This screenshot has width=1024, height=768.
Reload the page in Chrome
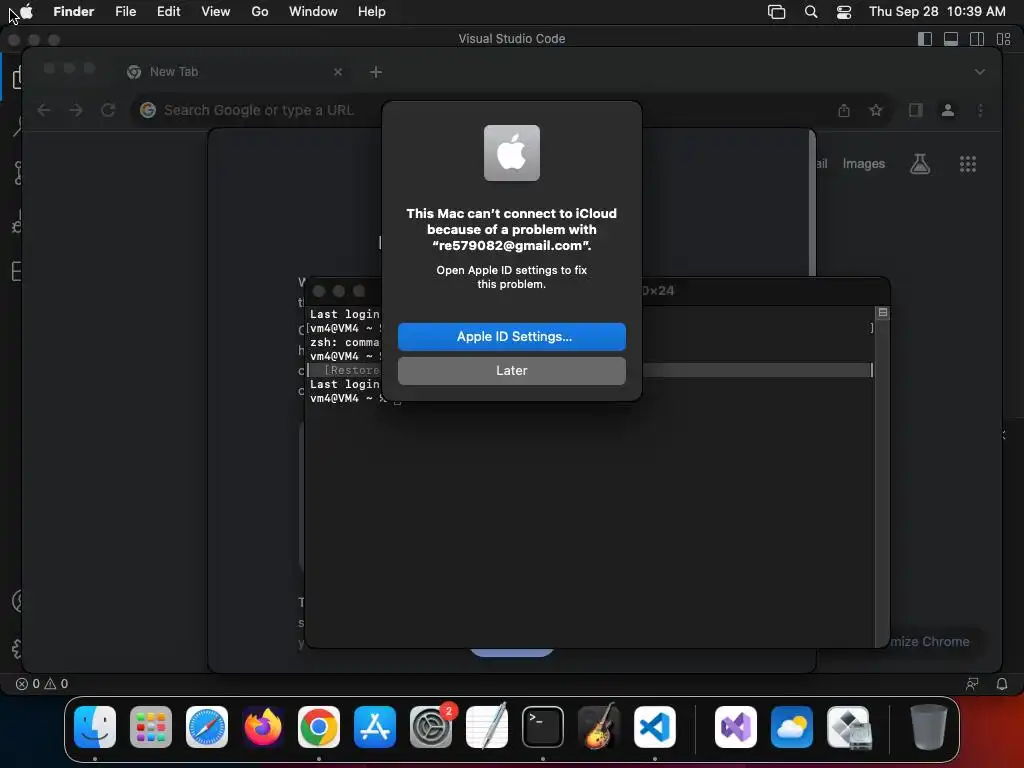(108, 110)
